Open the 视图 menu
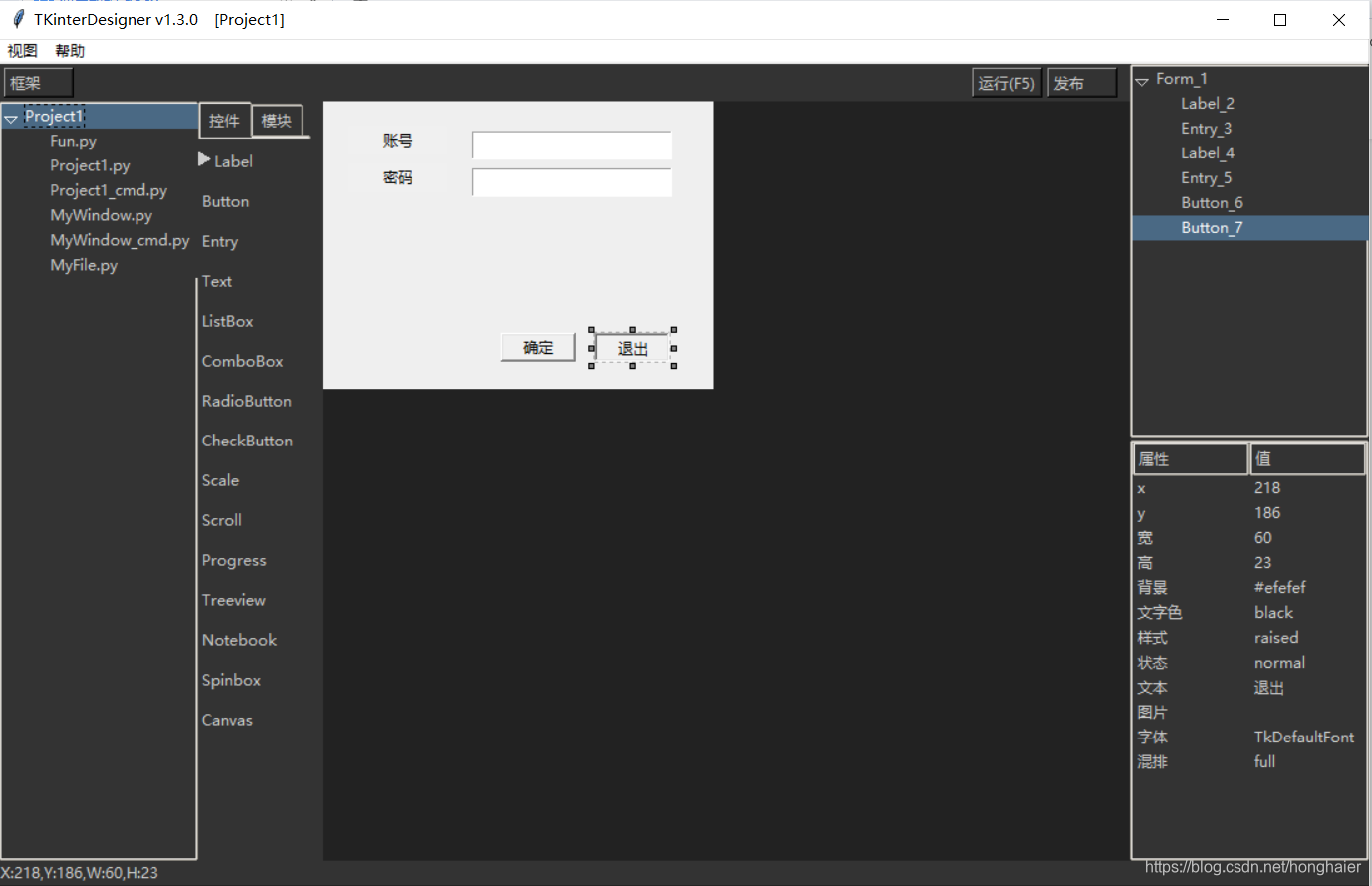The image size is (1372, 886). click(22, 51)
